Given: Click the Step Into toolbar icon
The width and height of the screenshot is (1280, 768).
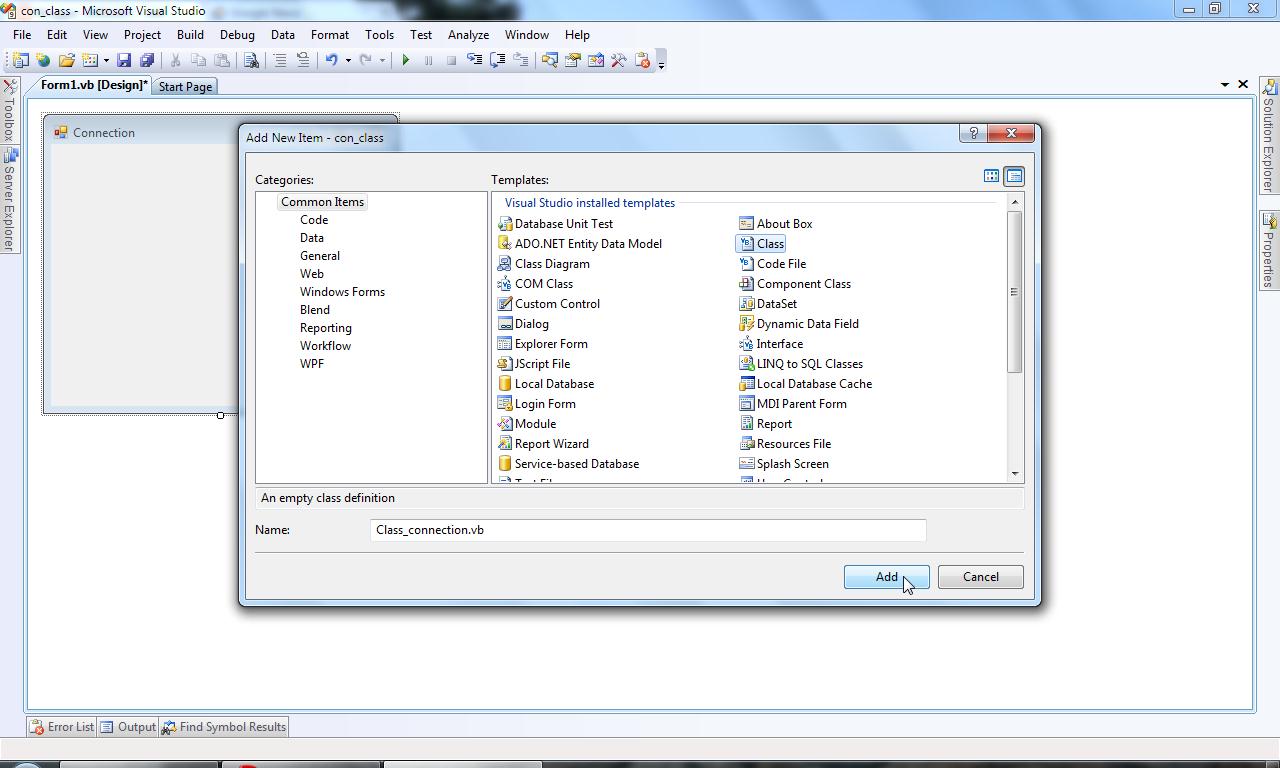Looking at the screenshot, I should 474,60.
